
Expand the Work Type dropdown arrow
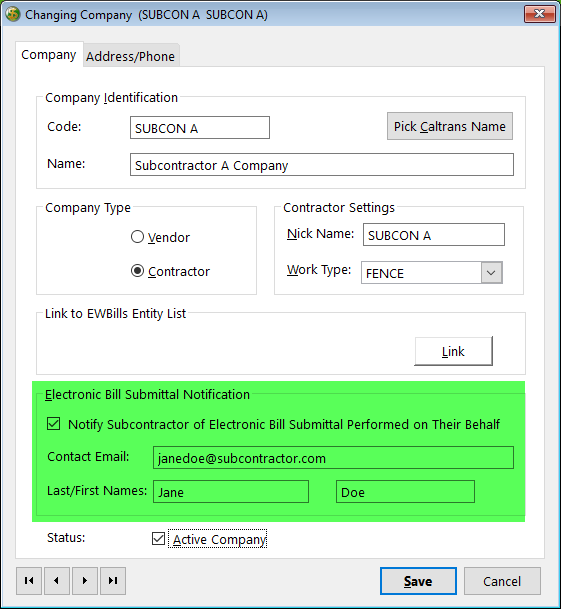[491, 273]
